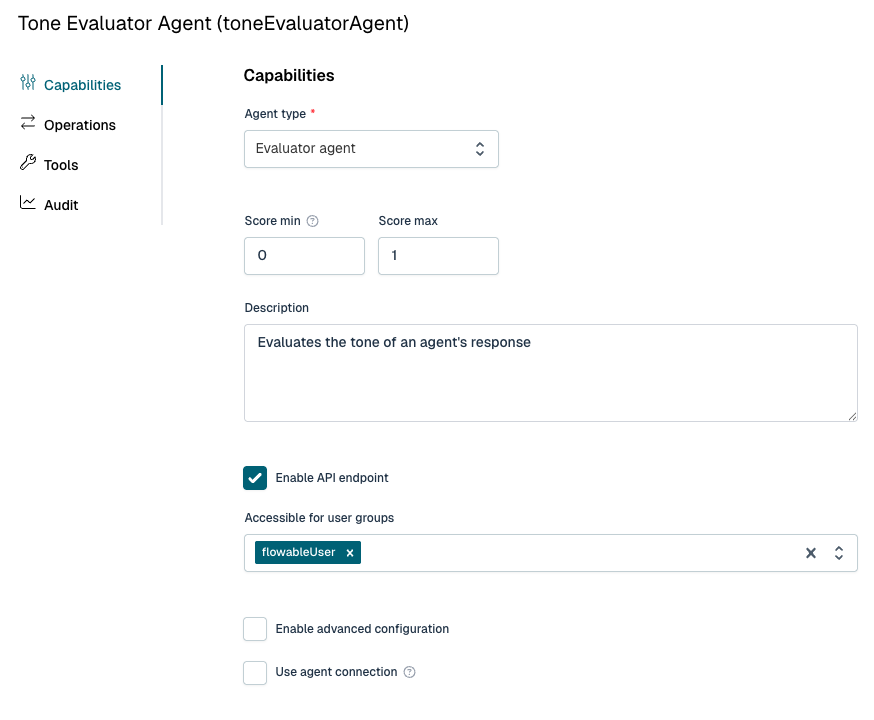
Task: Click the Score max label
Action: (408, 221)
